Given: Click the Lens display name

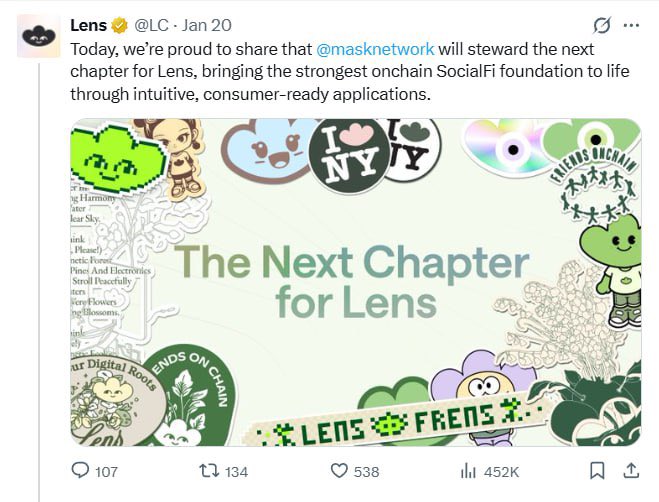Looking at the screenshot, I should click(89, 24).
